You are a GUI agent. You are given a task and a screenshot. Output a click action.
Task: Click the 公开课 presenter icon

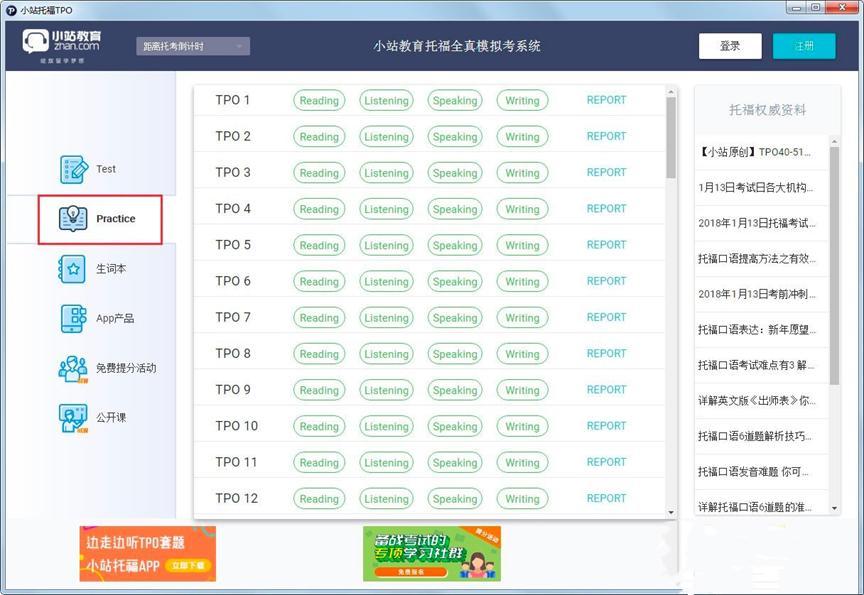73,418
